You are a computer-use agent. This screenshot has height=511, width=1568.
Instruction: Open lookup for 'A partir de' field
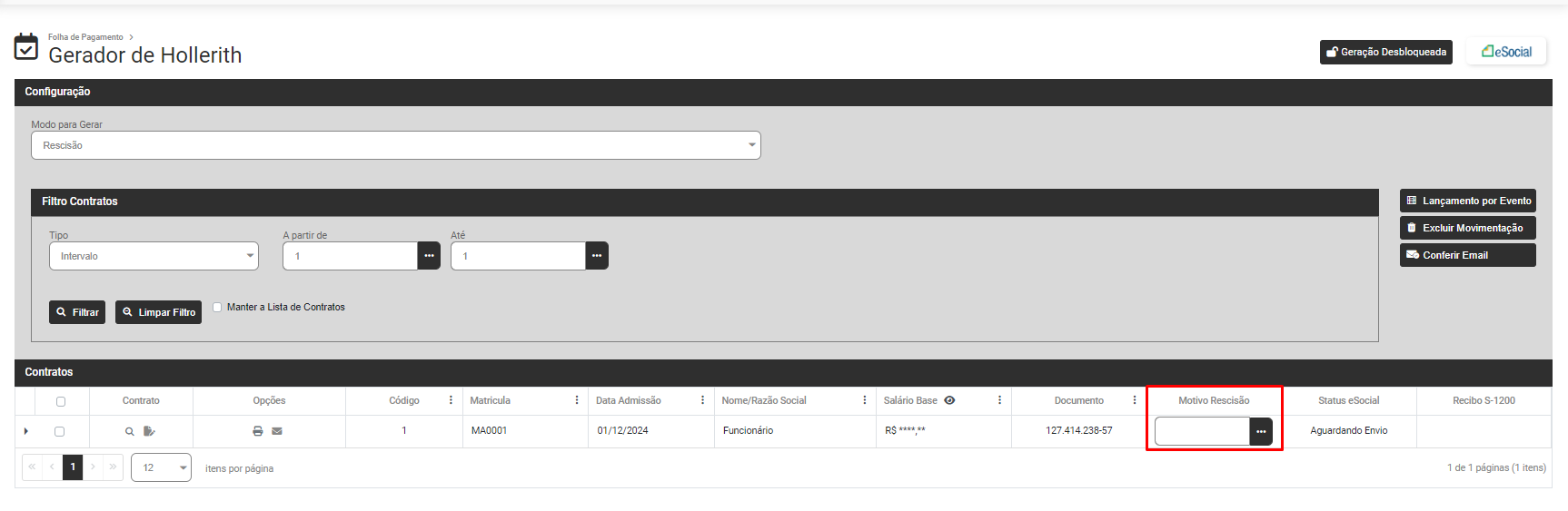[429, 256]
